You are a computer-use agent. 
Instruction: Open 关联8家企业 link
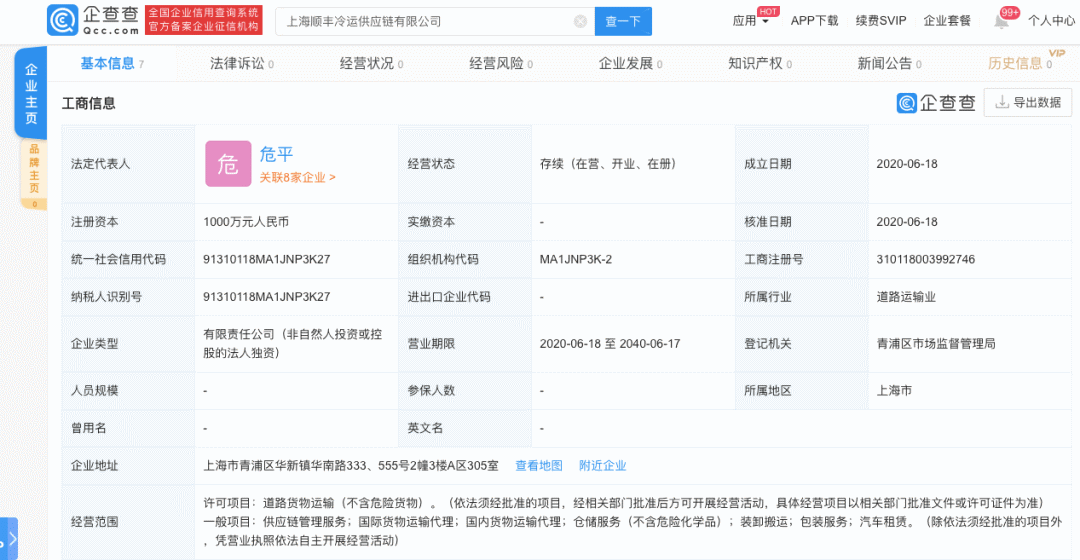coord(298,178)
